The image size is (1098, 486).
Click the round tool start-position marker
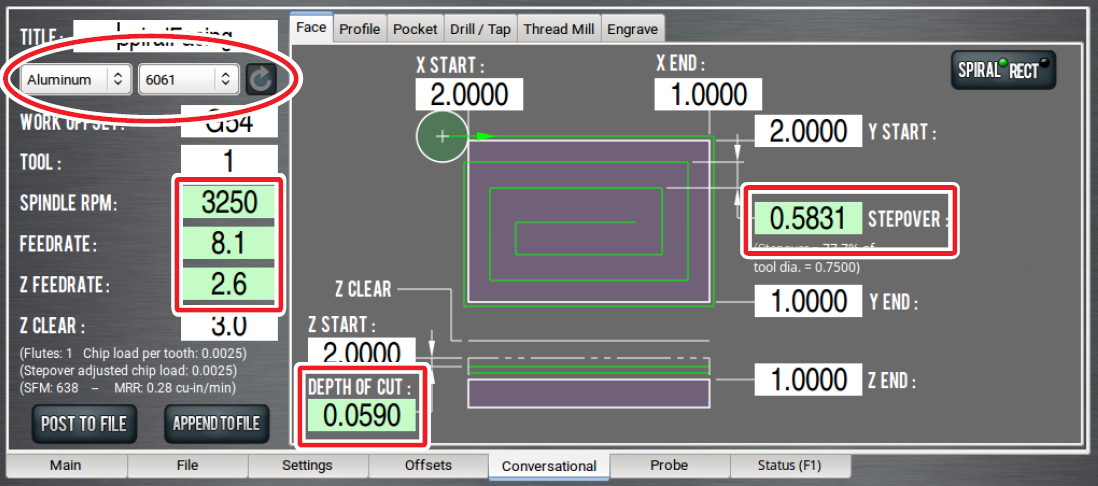442,137
